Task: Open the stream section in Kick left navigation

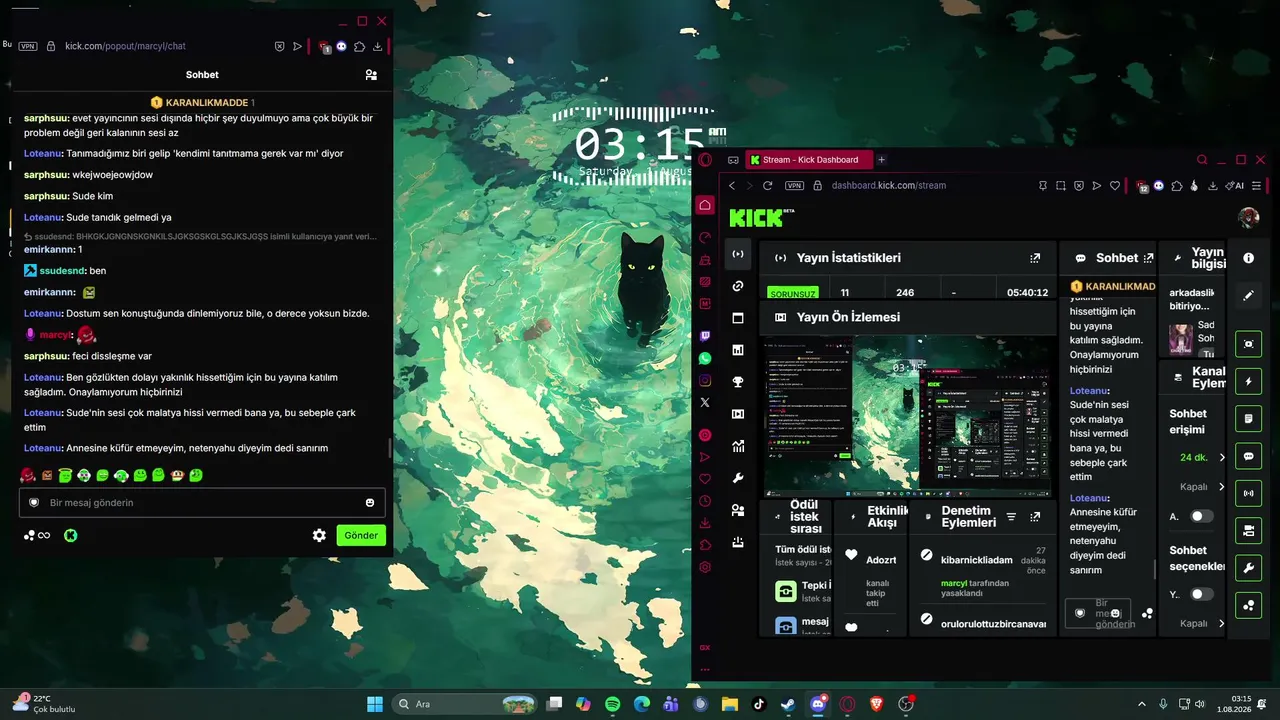Action: click(738, 254)
